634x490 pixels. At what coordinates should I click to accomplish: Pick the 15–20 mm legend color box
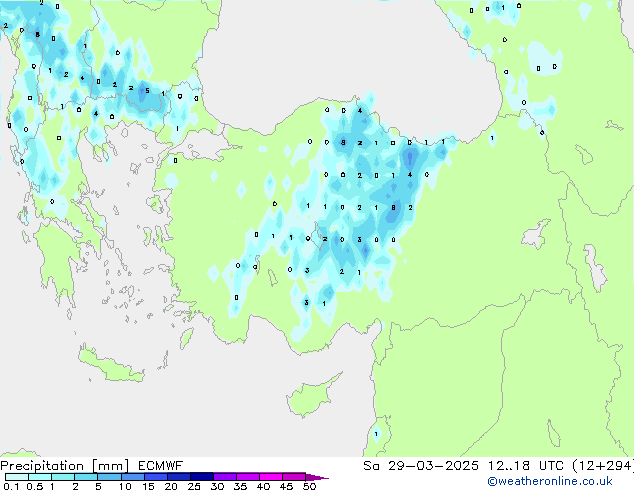tap(155, 477)
